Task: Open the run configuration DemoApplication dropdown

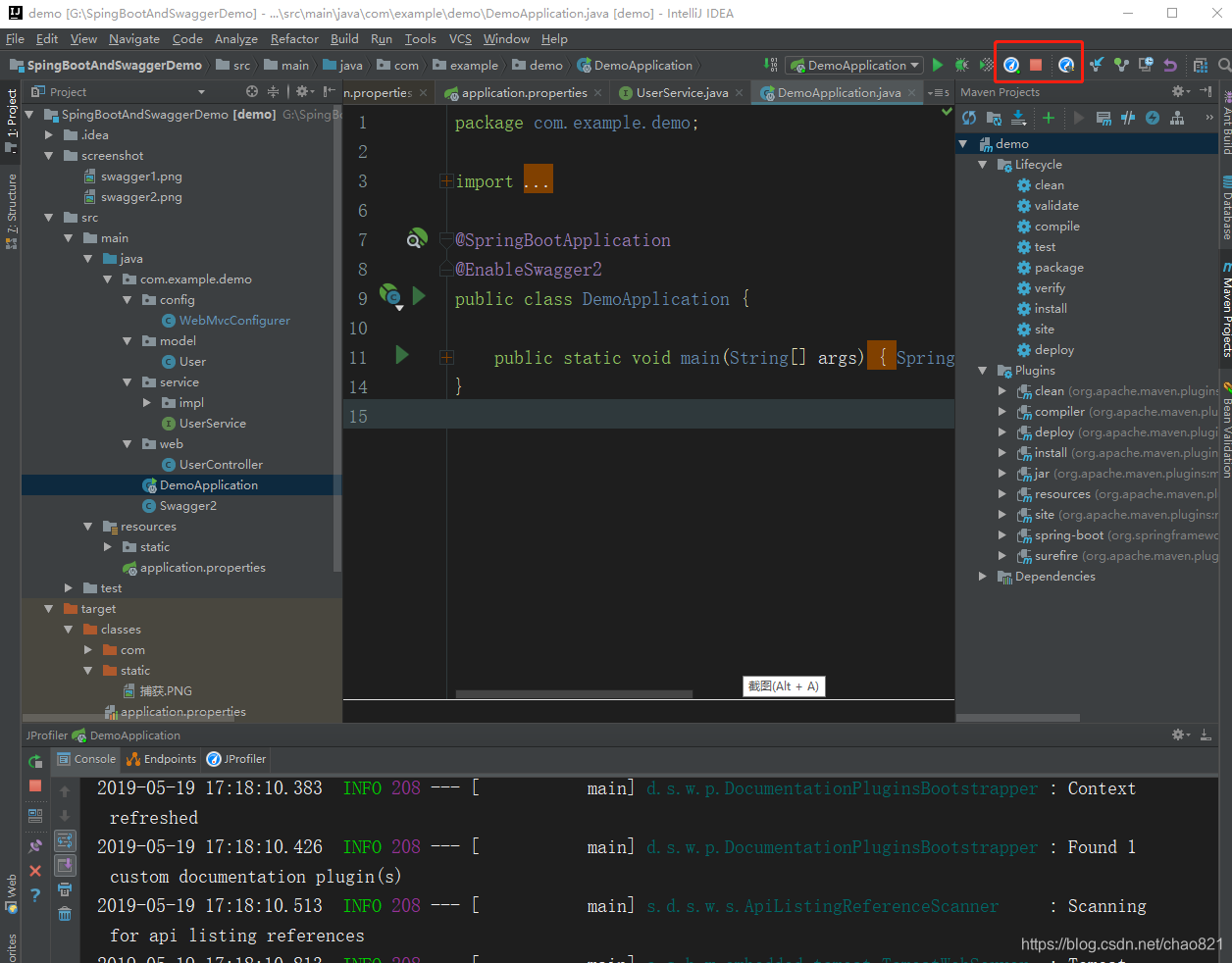Action: tap(854, 65)
